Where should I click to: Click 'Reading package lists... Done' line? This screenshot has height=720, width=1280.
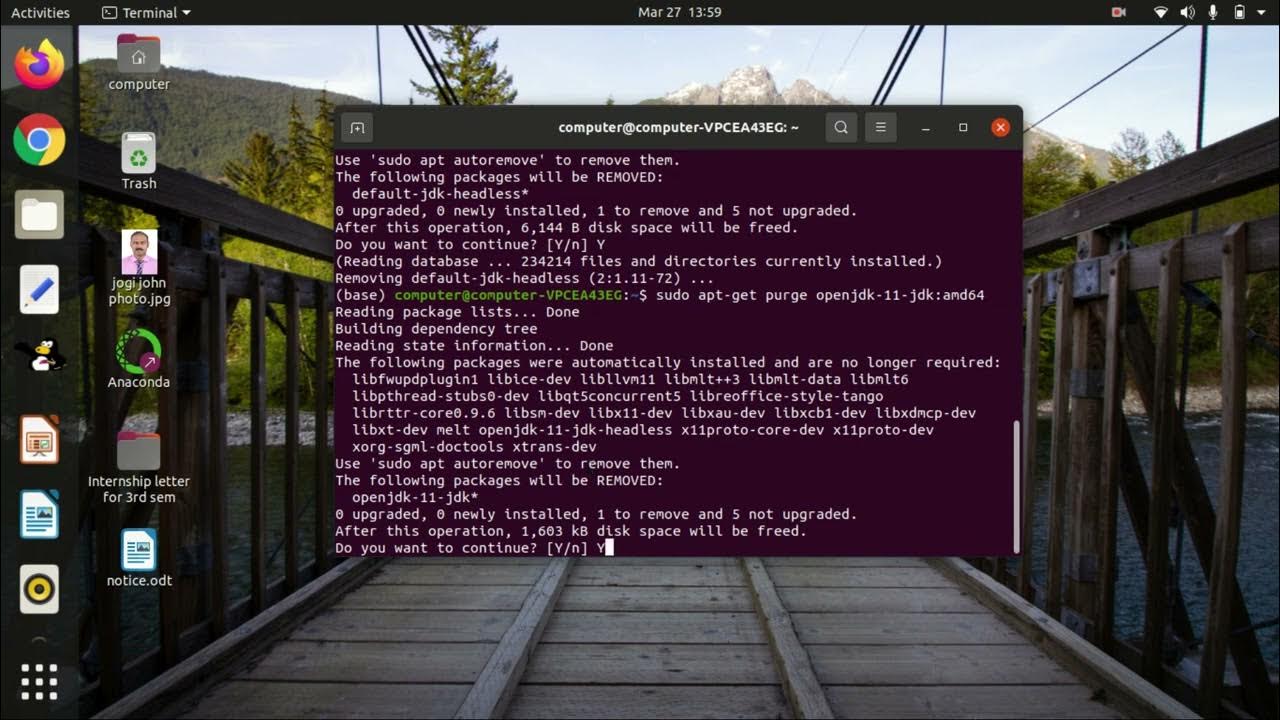457,312
